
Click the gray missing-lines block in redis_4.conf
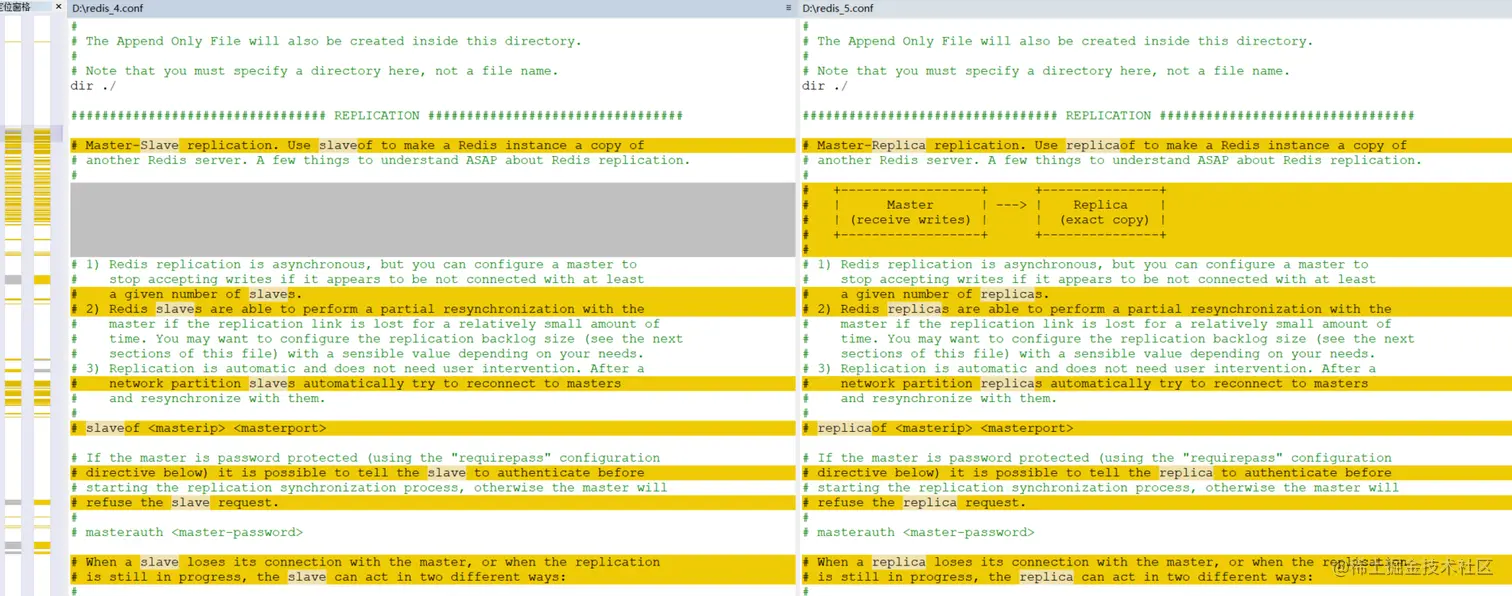(x=432, y=220)
